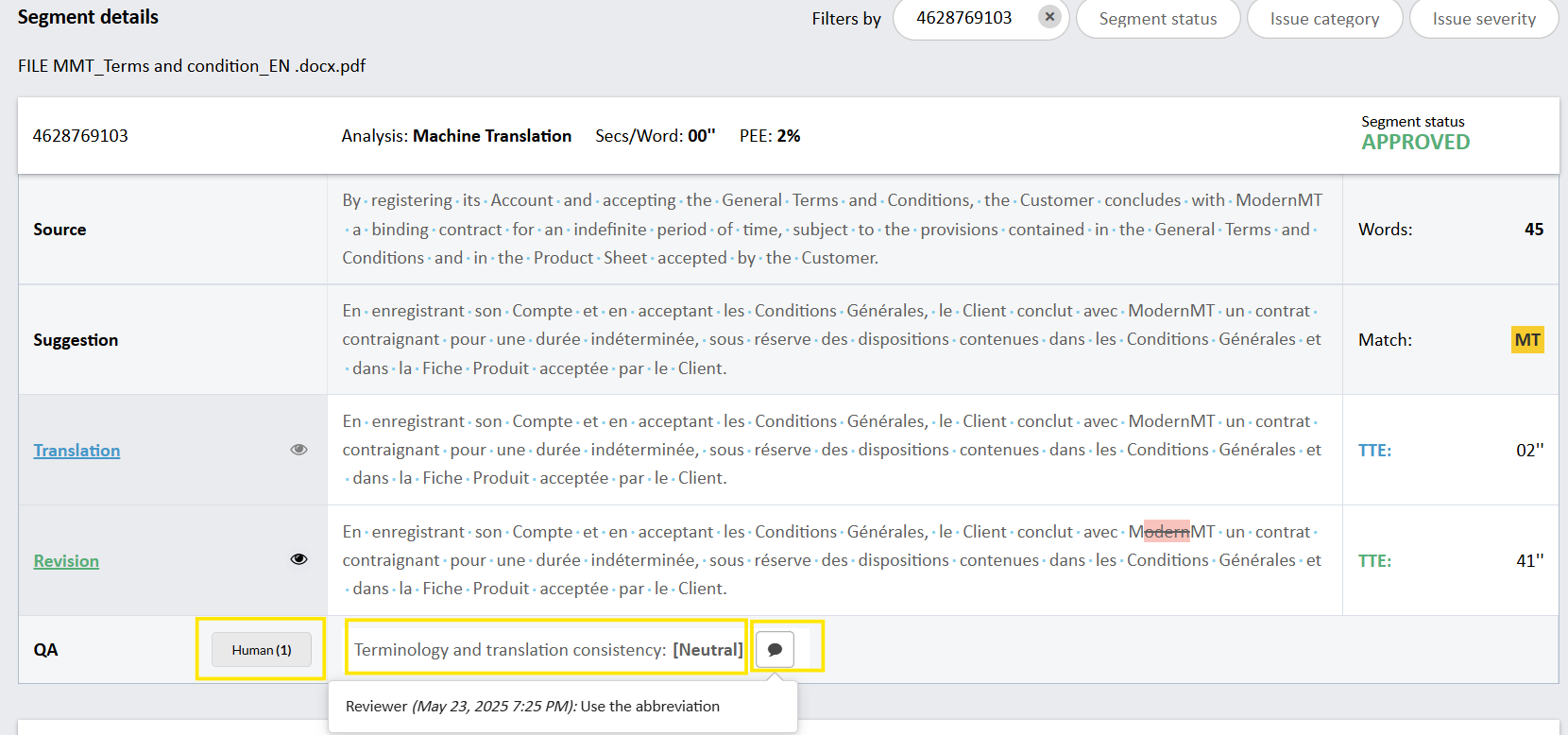Image resolution: width=1568 pixels, height=735 pixels.
Task: Open the Revision link
Action: point(66,561)
